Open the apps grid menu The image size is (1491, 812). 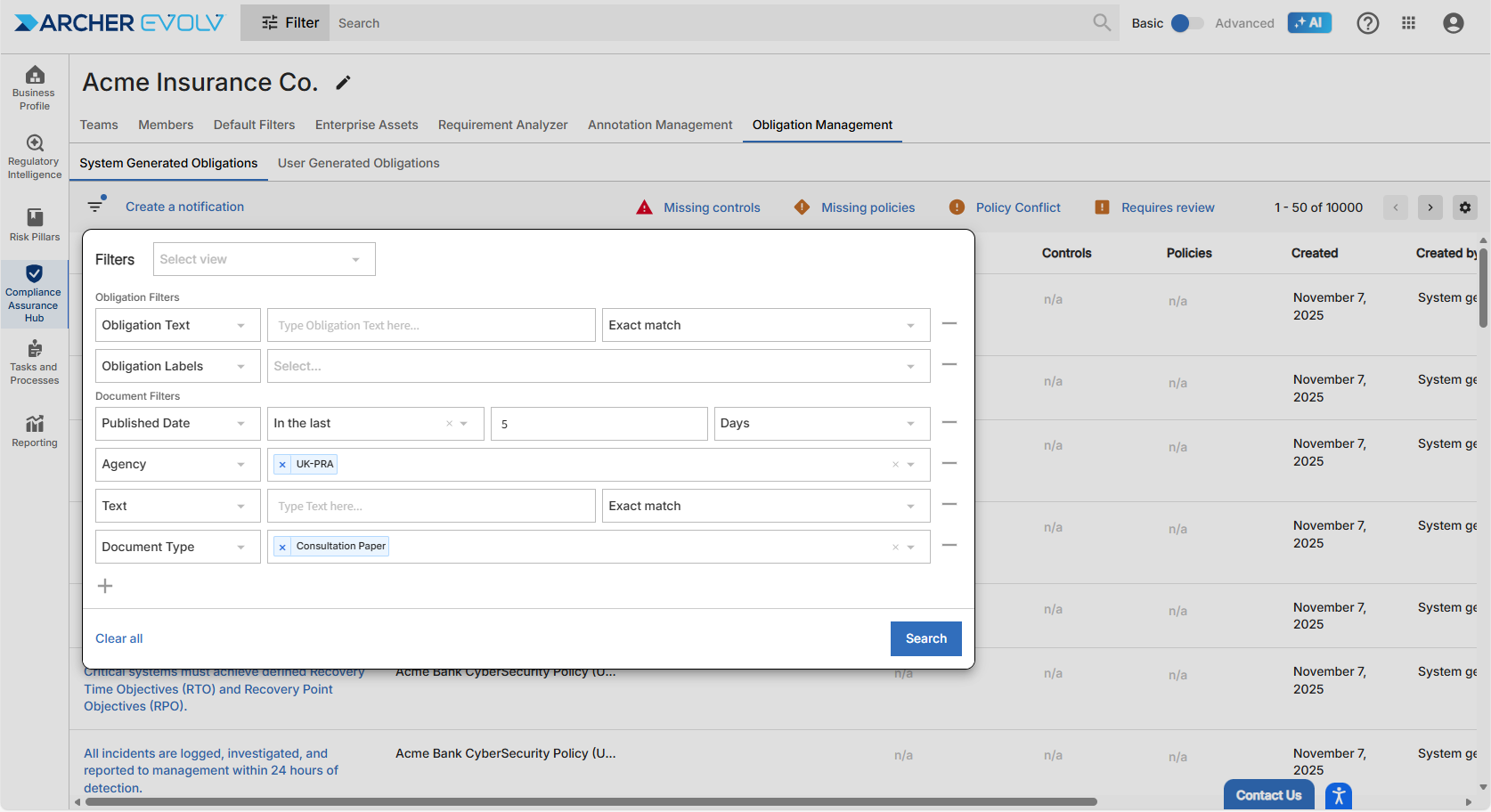(x=1408, y=23)
